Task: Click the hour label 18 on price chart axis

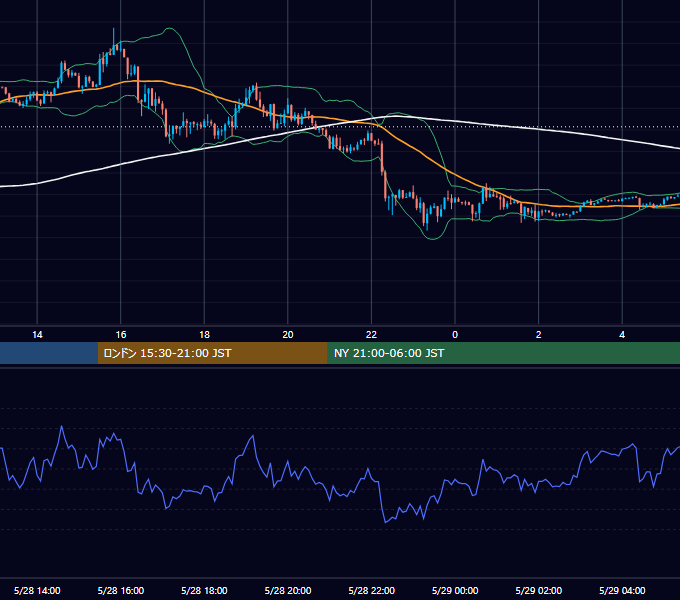Action: click(204, 335)
